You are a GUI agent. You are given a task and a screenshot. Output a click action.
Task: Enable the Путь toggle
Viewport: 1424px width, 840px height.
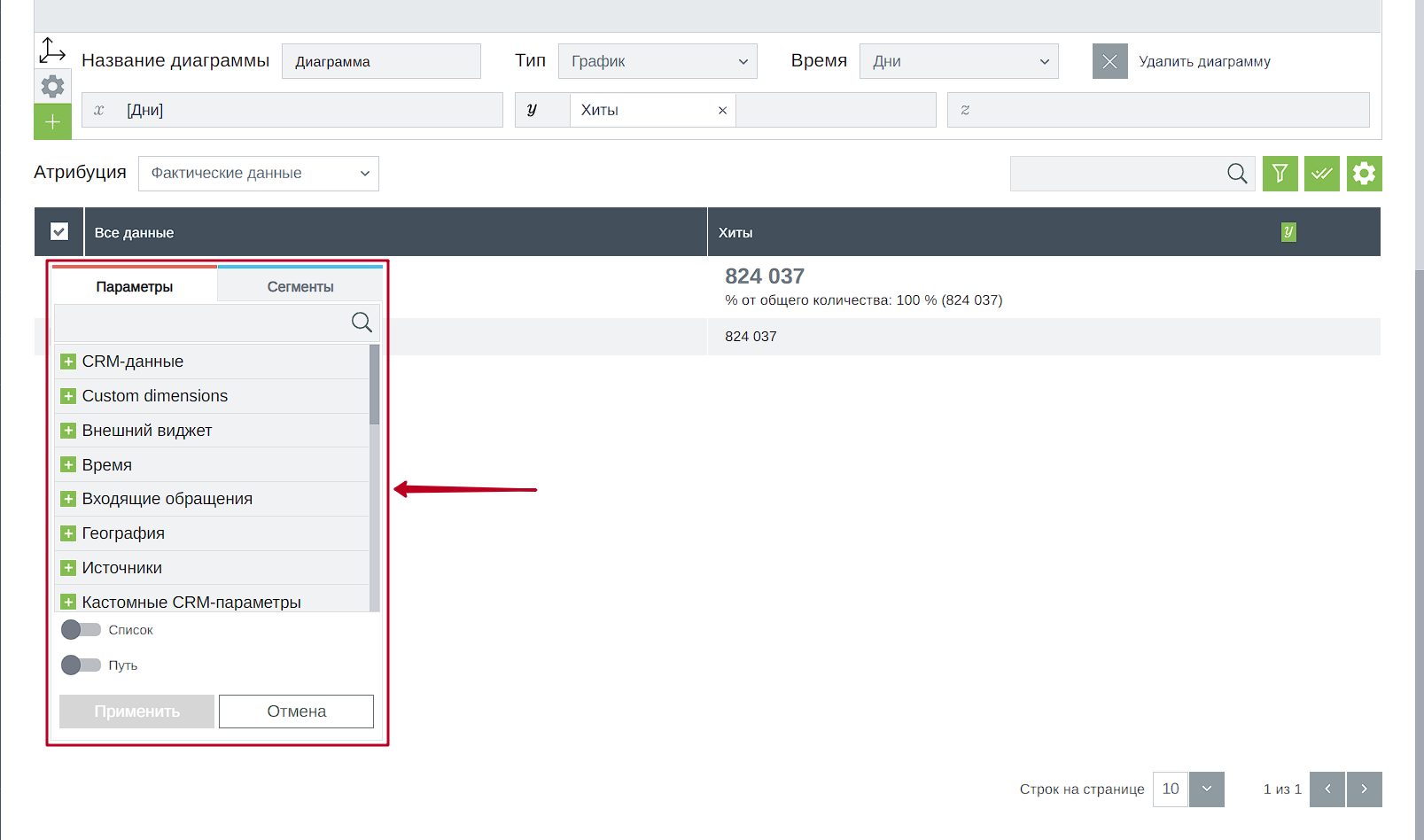click(81, 665)
